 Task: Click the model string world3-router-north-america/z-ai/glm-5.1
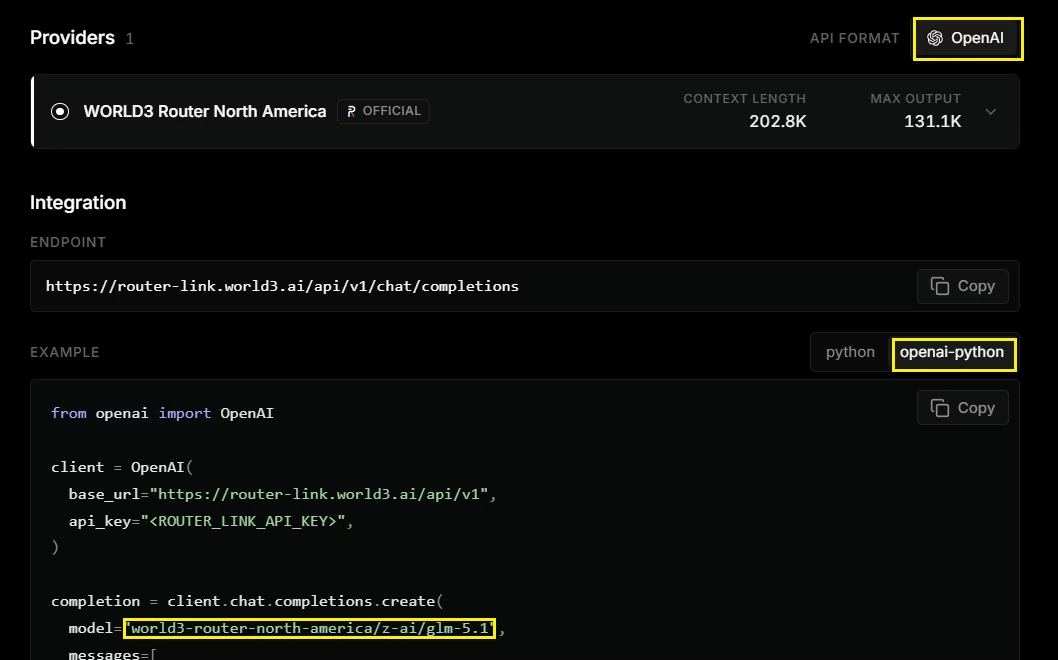(x=310, y=628)
